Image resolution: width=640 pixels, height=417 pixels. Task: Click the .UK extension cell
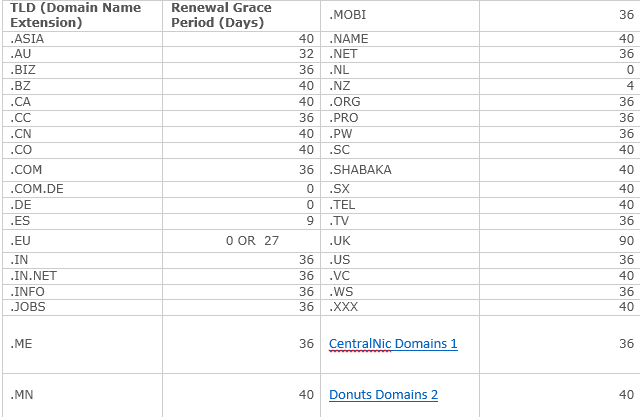click(x=400, y=241)
